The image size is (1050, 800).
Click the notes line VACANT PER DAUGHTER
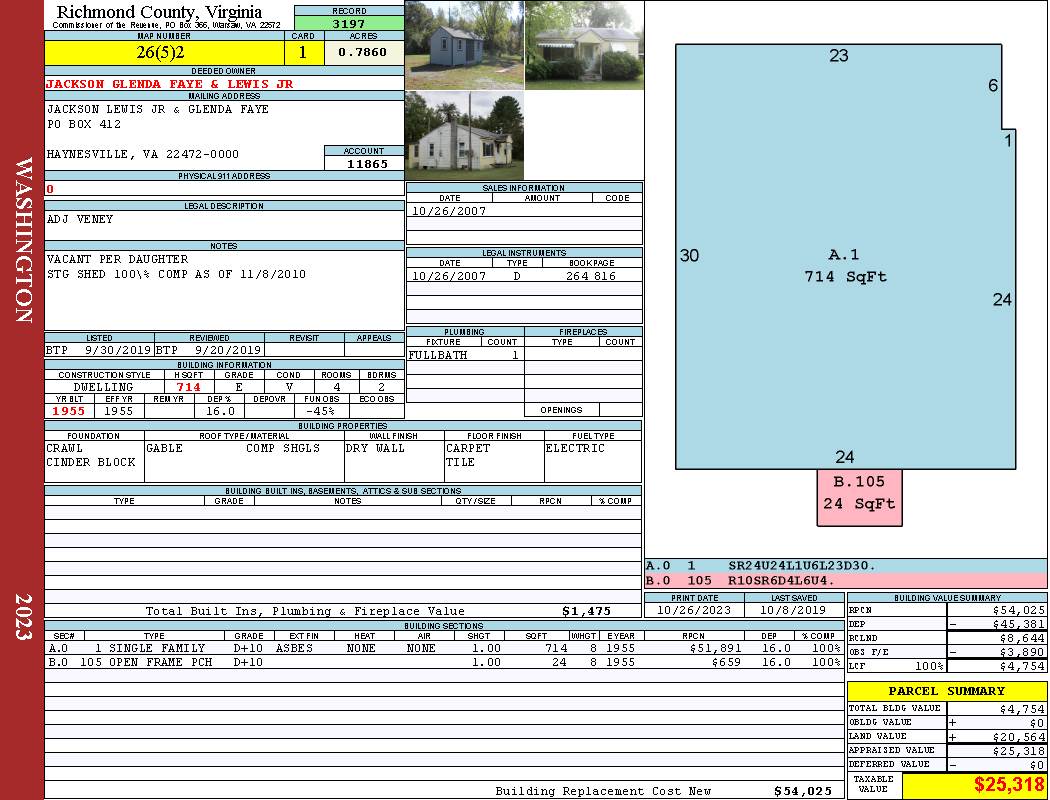click(x=117, y=259)
